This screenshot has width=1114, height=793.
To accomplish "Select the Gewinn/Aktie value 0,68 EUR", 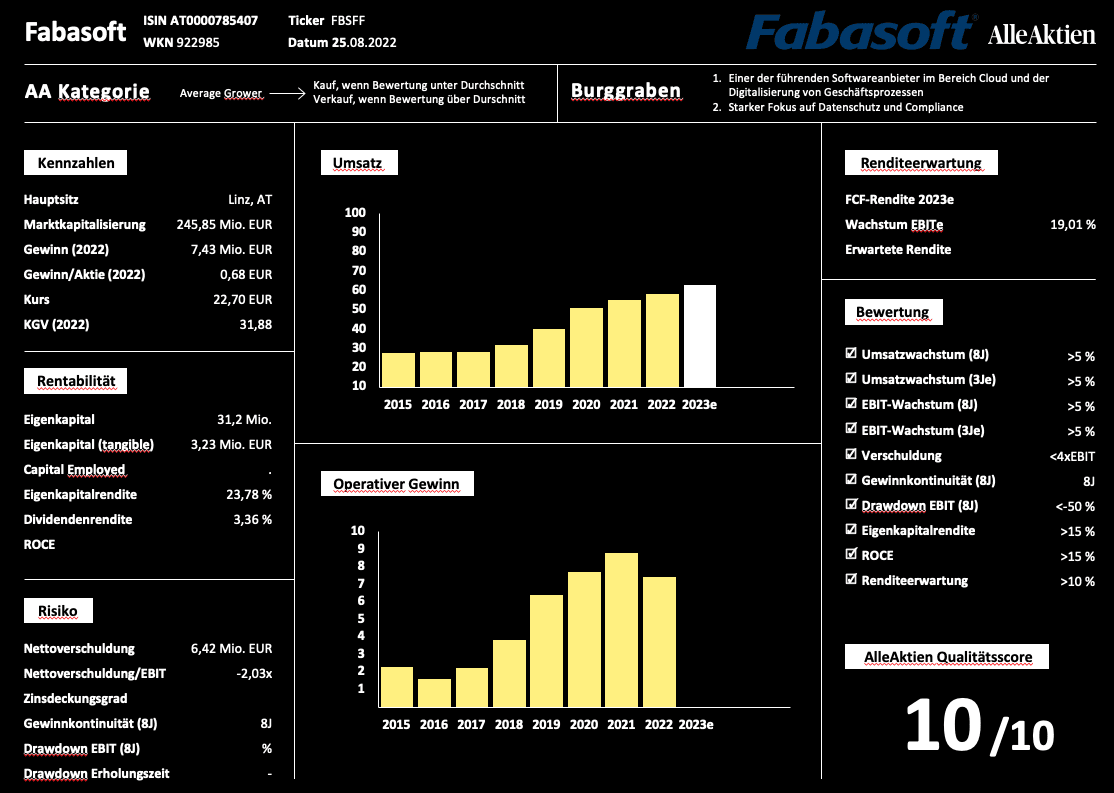I will (246, 274).
